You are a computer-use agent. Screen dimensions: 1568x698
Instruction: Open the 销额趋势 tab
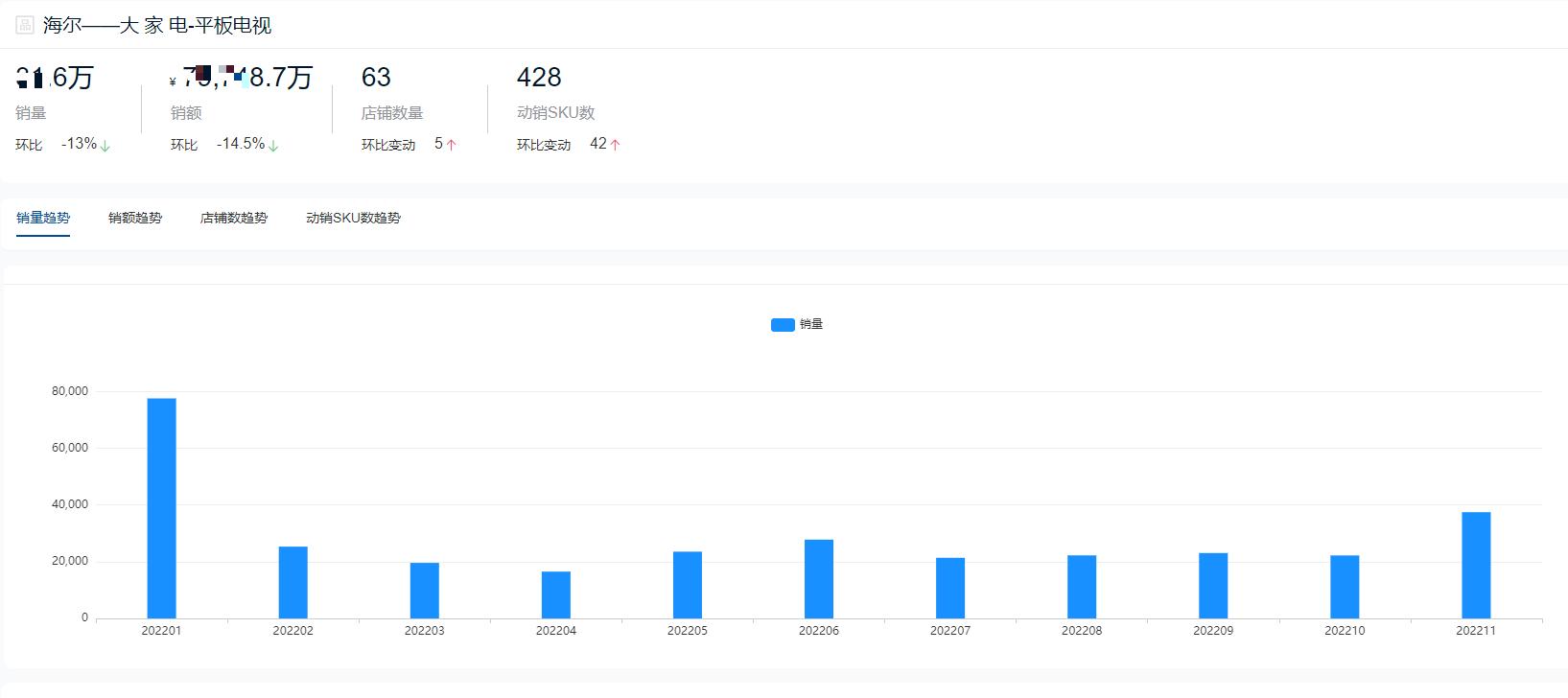tap(135, 218)
